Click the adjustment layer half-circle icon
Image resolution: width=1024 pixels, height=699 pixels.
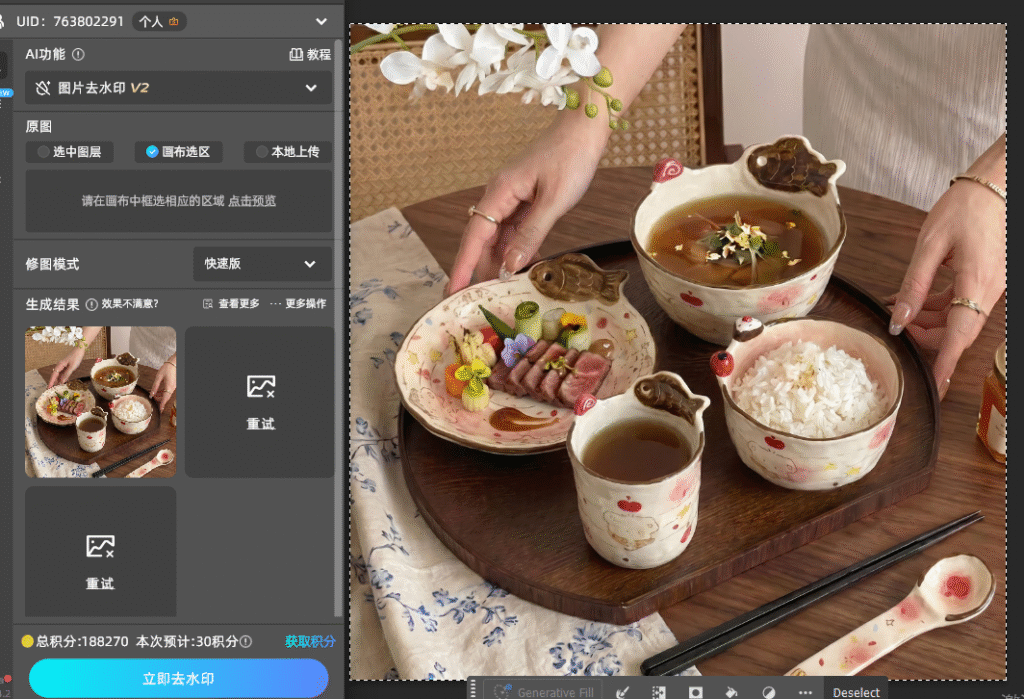(769, 692)
